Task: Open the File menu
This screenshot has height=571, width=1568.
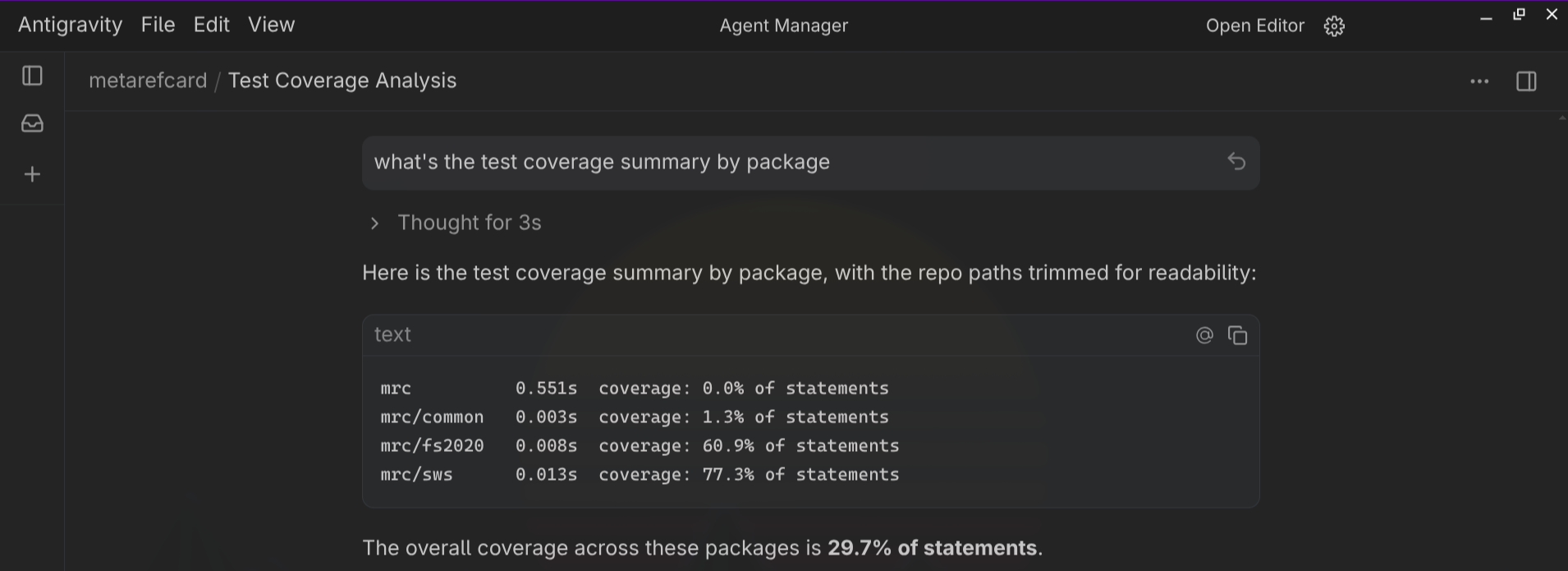Action: [x=158, y=25]
